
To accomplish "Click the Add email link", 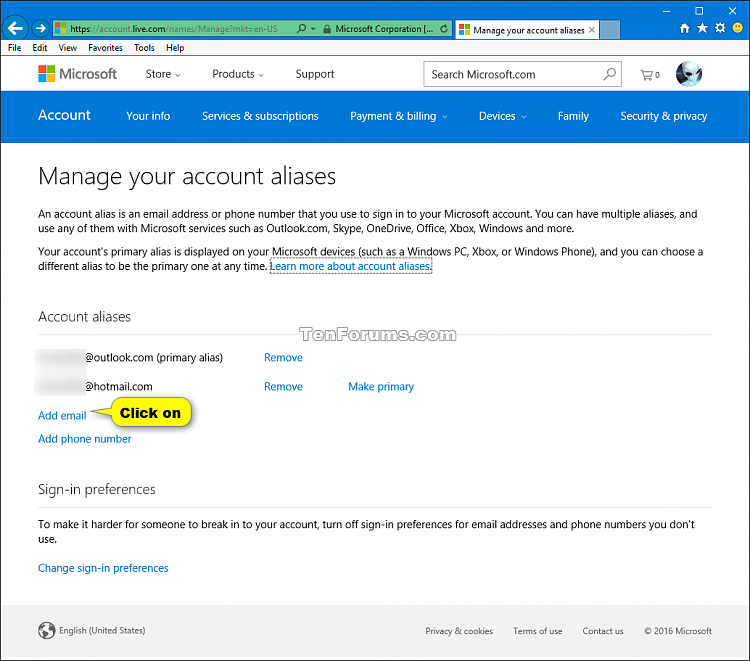I will pos(62,416).
